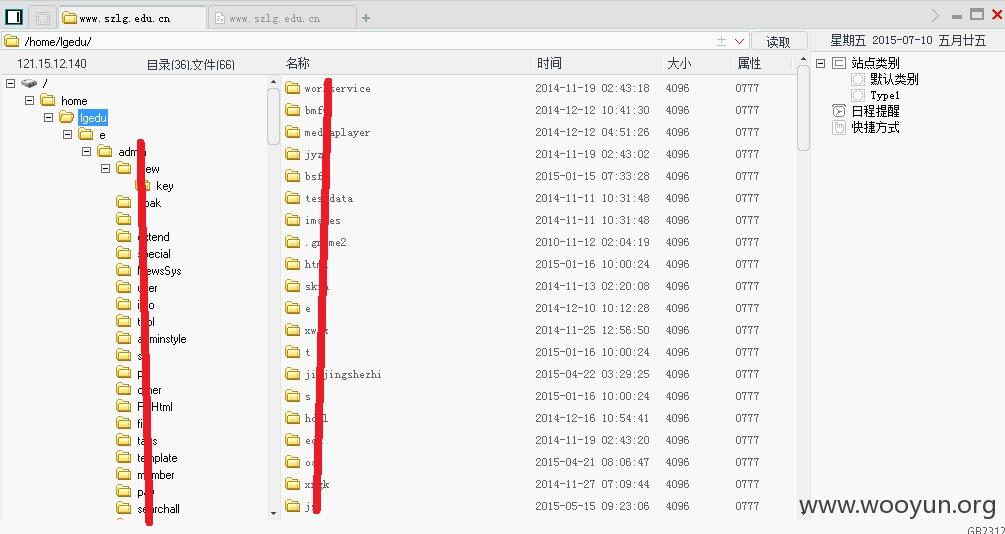The height and width of the screenshot is (534, 1005).
Task: Sort by the 属性 column header
Action: click(x=749, y=63)
